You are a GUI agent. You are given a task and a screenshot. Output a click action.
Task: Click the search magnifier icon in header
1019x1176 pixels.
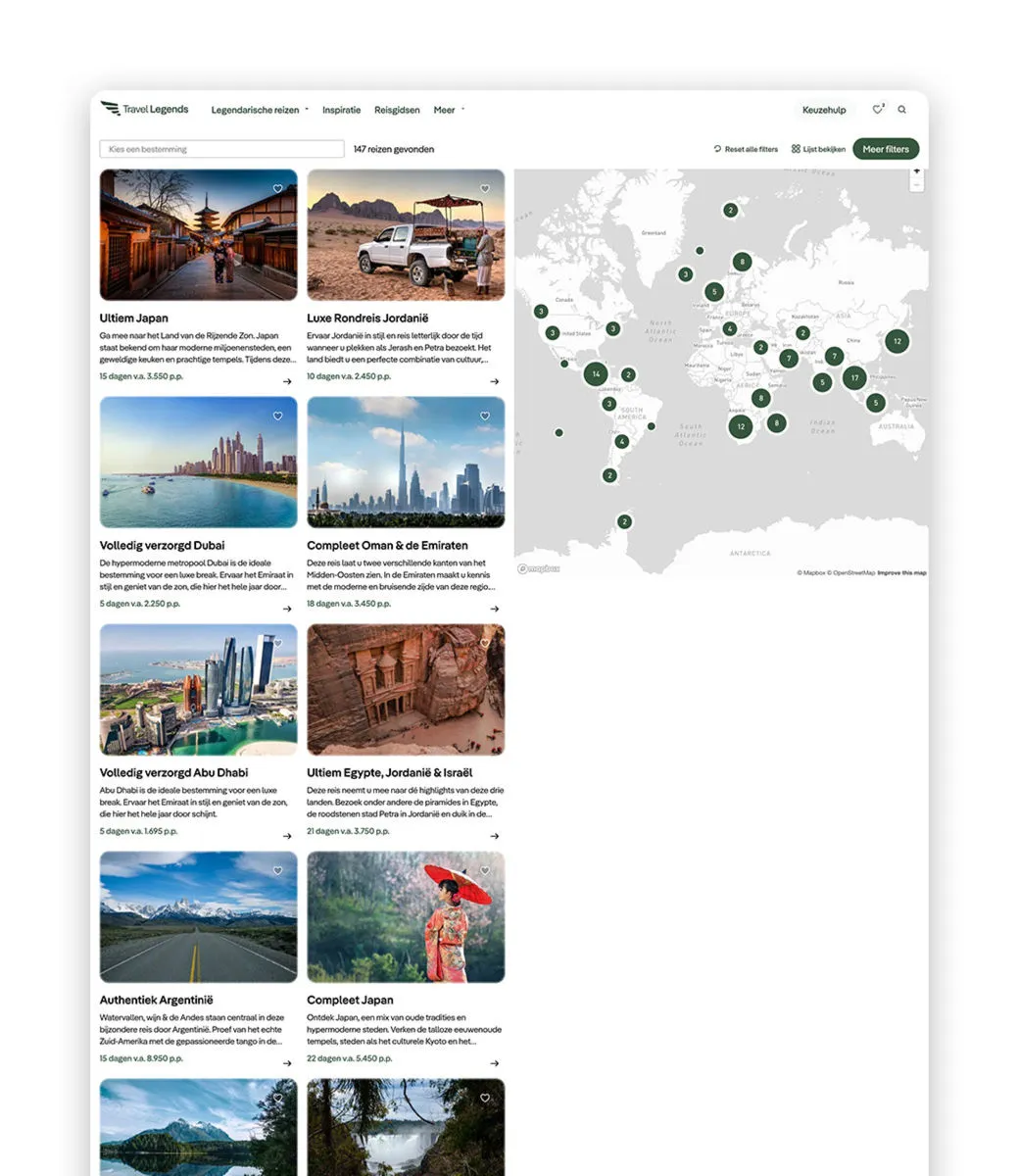click(x=902, y=110)
